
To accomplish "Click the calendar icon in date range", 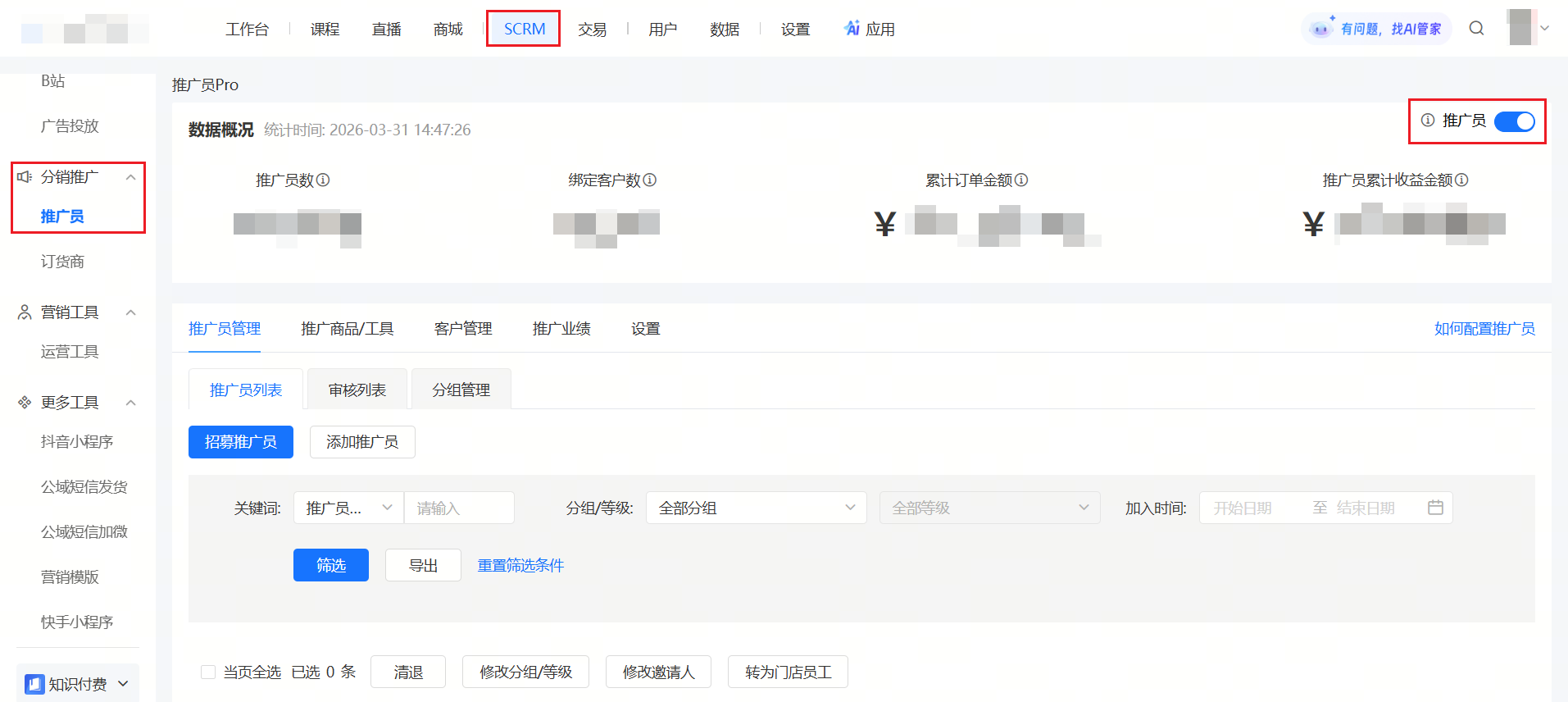I will 1435,508.
